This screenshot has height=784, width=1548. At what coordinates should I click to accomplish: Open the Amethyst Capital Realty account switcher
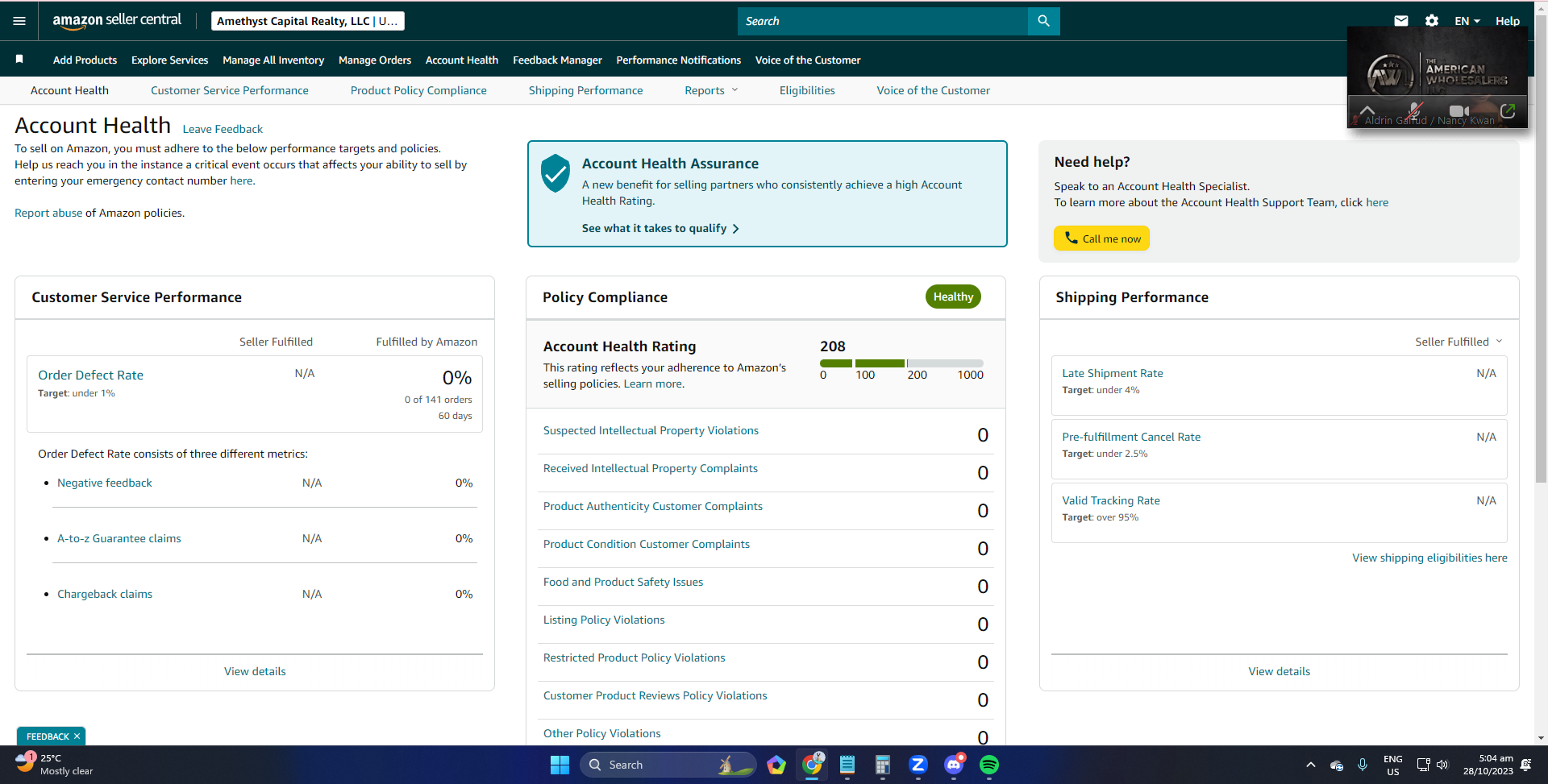pos(307,21)
